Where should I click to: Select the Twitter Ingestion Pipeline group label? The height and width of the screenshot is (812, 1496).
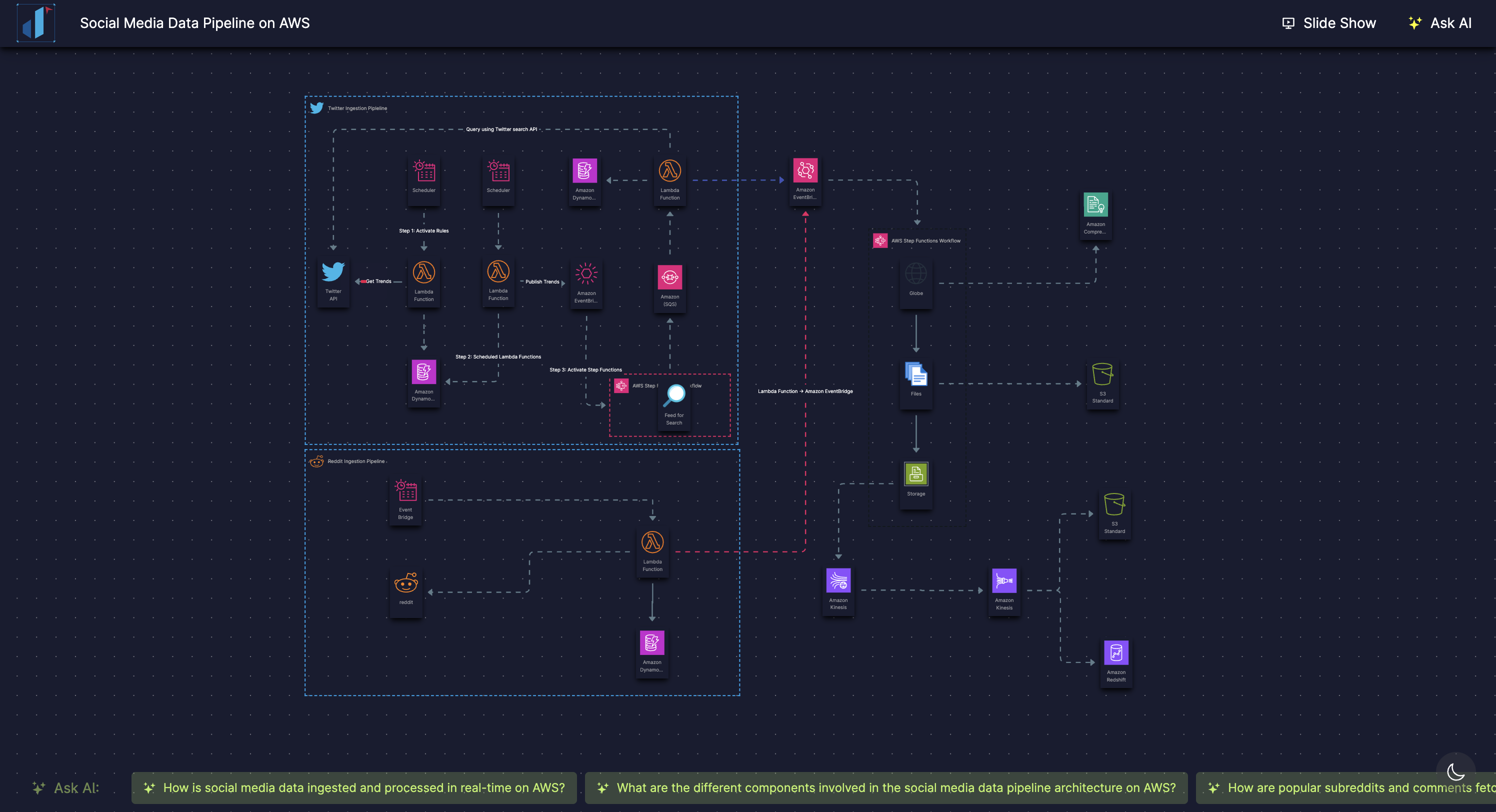[x=357, y=108]
